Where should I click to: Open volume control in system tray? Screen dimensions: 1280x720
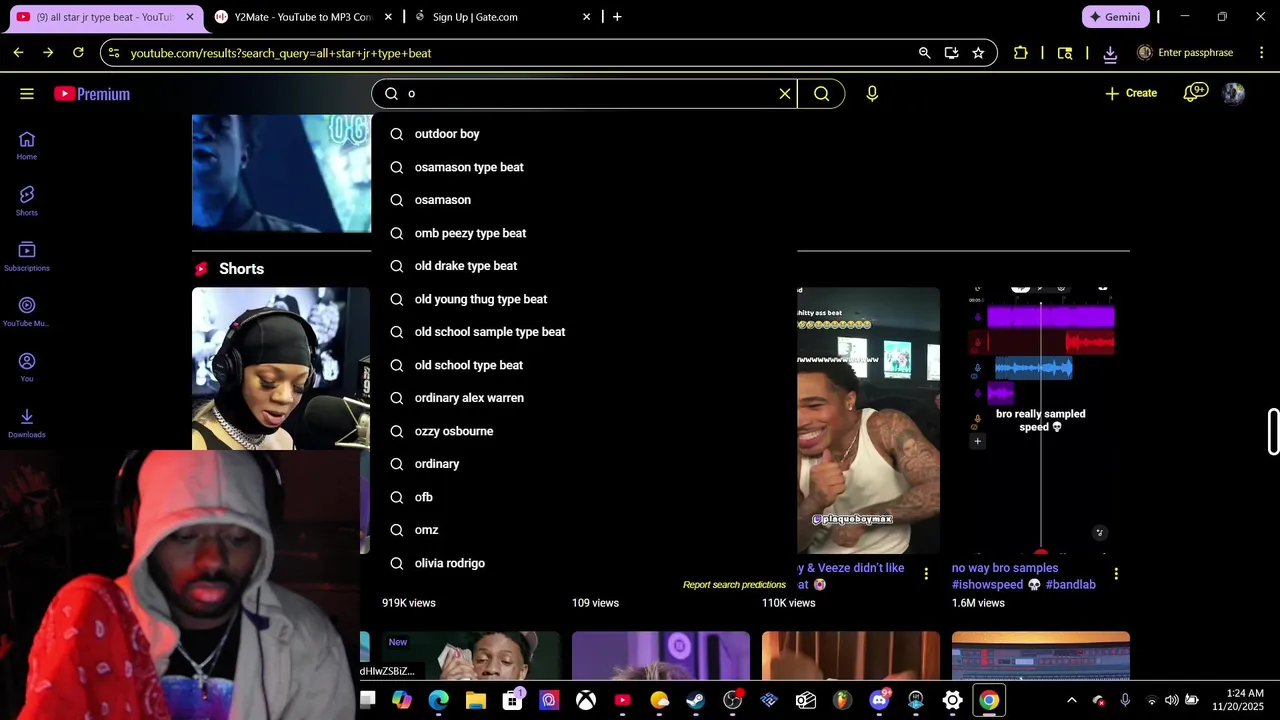click(x=1171, y=700)
